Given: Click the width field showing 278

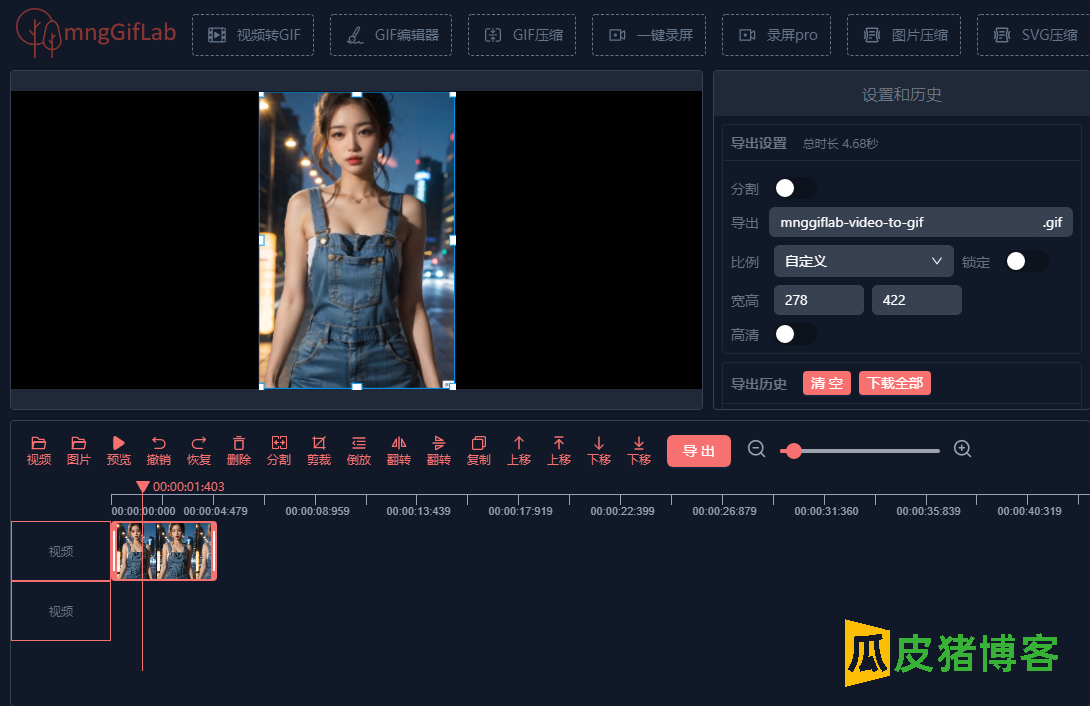Looking at the screenshot, I should (818, 300).
